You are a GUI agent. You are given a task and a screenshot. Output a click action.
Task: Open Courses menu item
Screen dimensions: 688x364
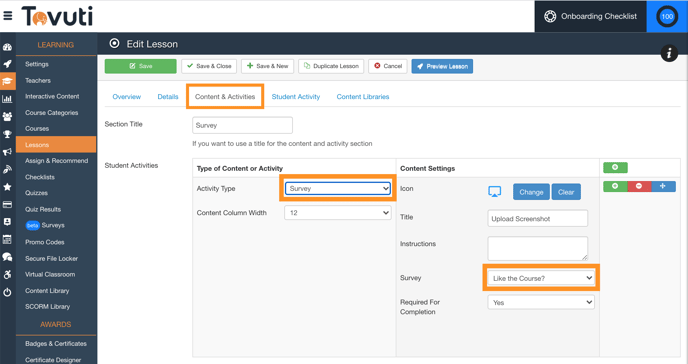coord(37,129)
